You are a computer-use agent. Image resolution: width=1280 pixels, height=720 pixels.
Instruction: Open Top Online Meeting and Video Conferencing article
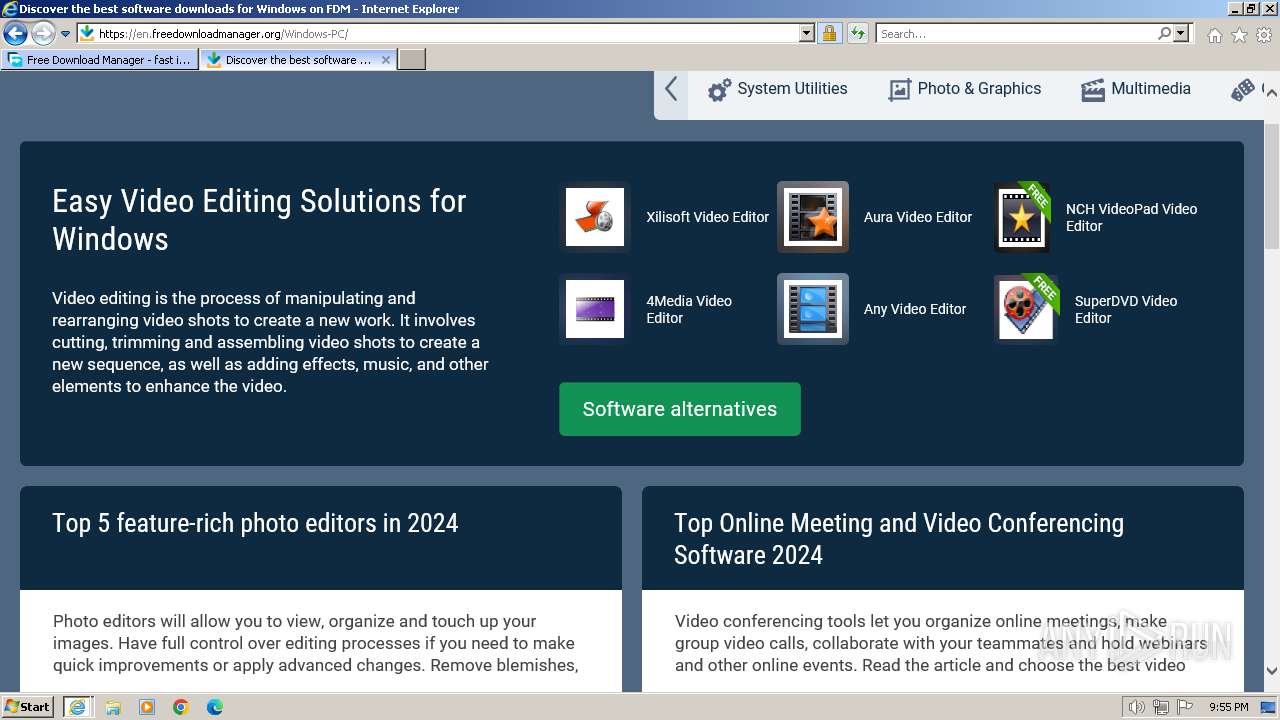pos(899,539)
